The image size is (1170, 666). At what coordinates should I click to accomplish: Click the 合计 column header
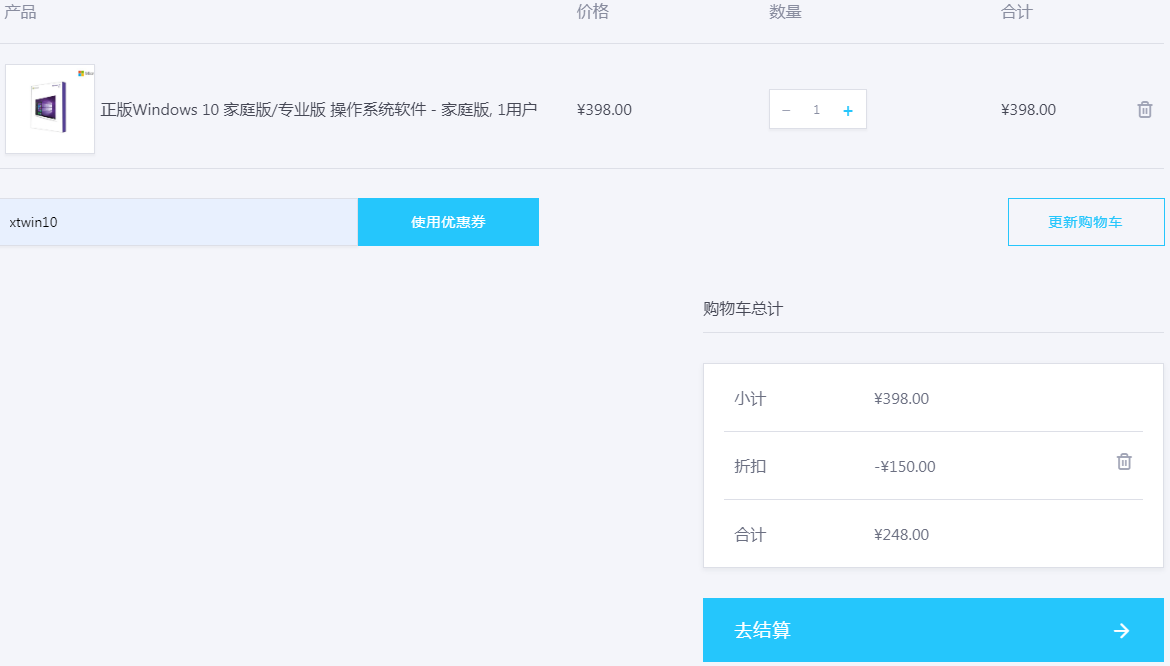pyautogui.click(x=1016, y=12)
